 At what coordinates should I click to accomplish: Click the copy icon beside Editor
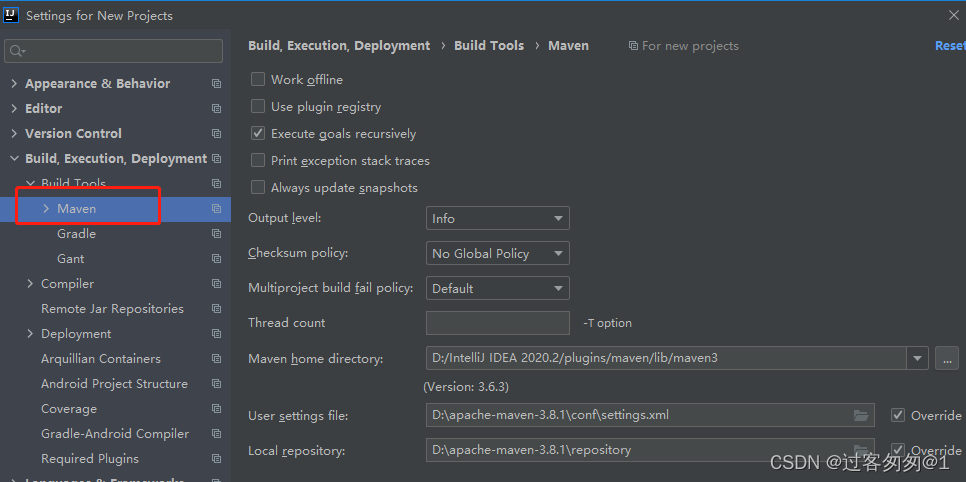[x=216, y=108]
